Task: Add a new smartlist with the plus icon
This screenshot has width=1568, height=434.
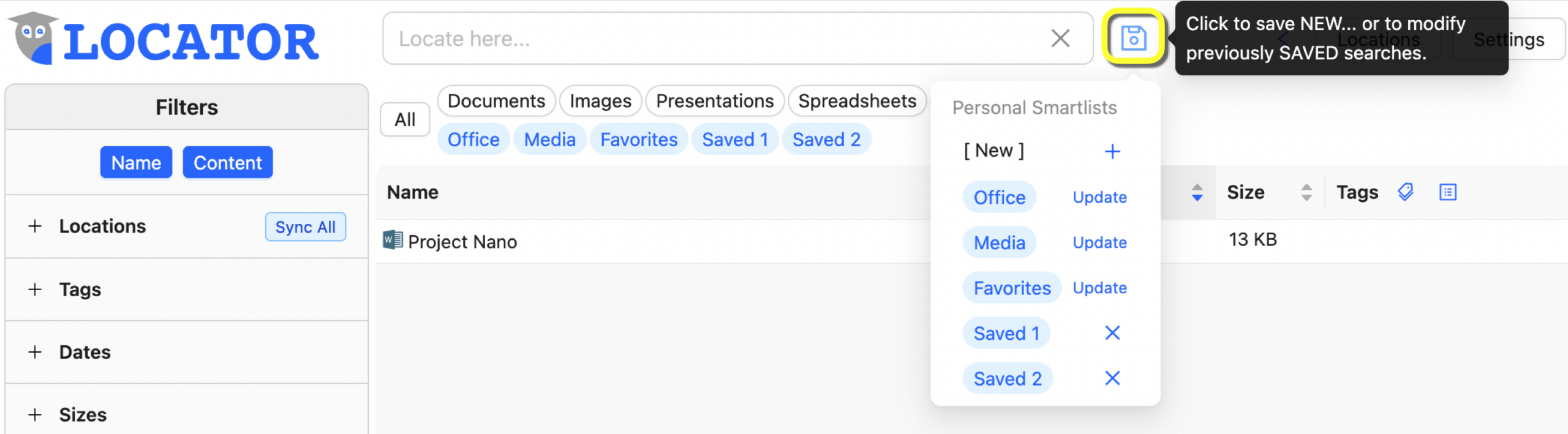Action: click(x=1113, y=151)
